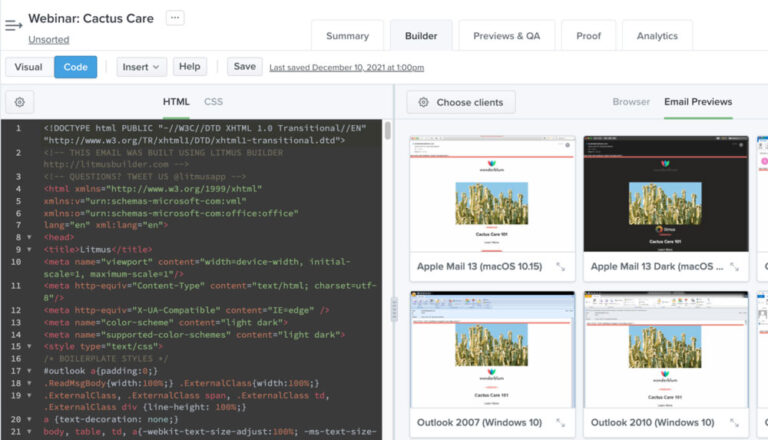Collapse code fold at line 20
This screenshot has width=768, height=440.
[x=29, y=419]
